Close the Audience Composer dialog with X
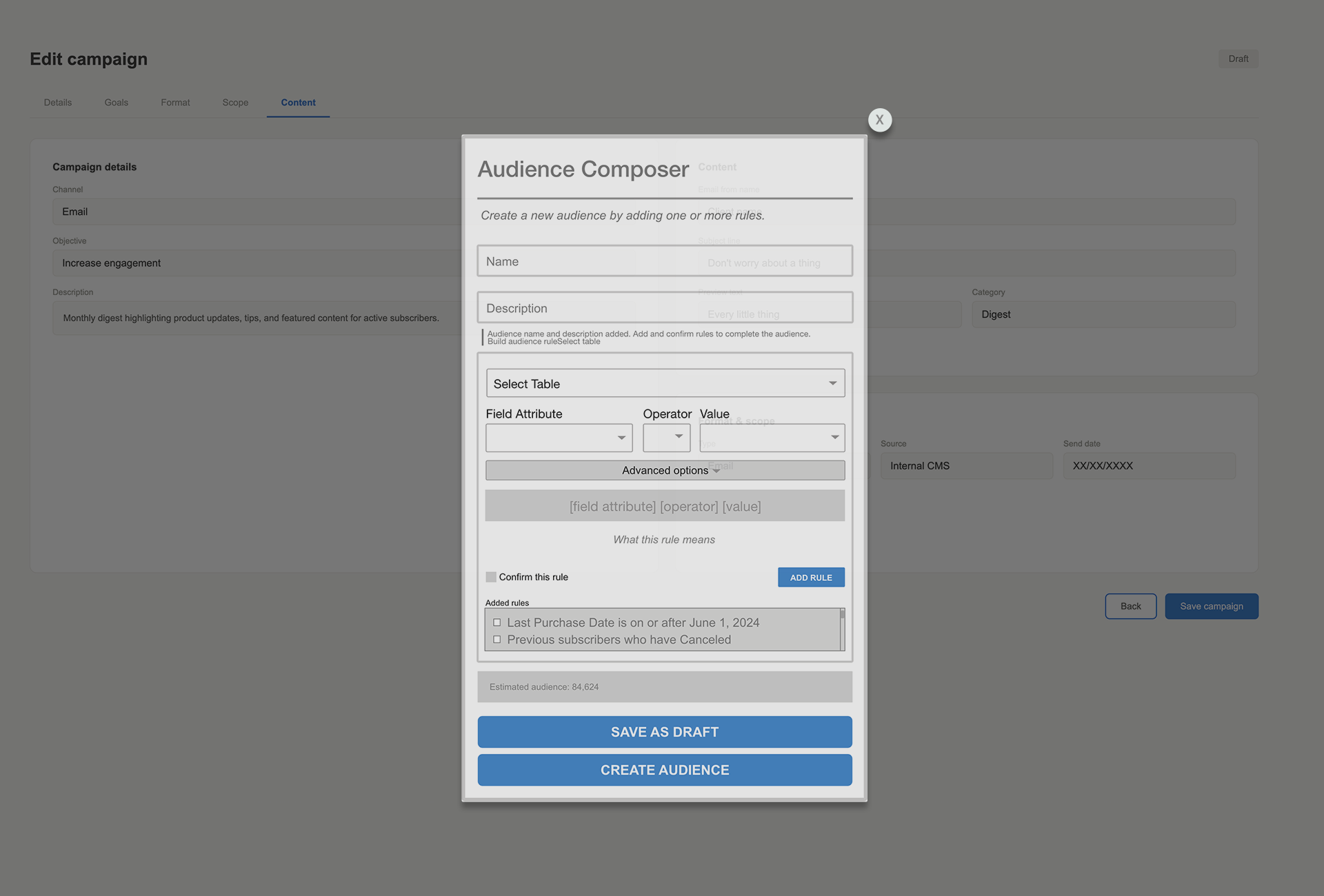 click(x=879, y=120)
